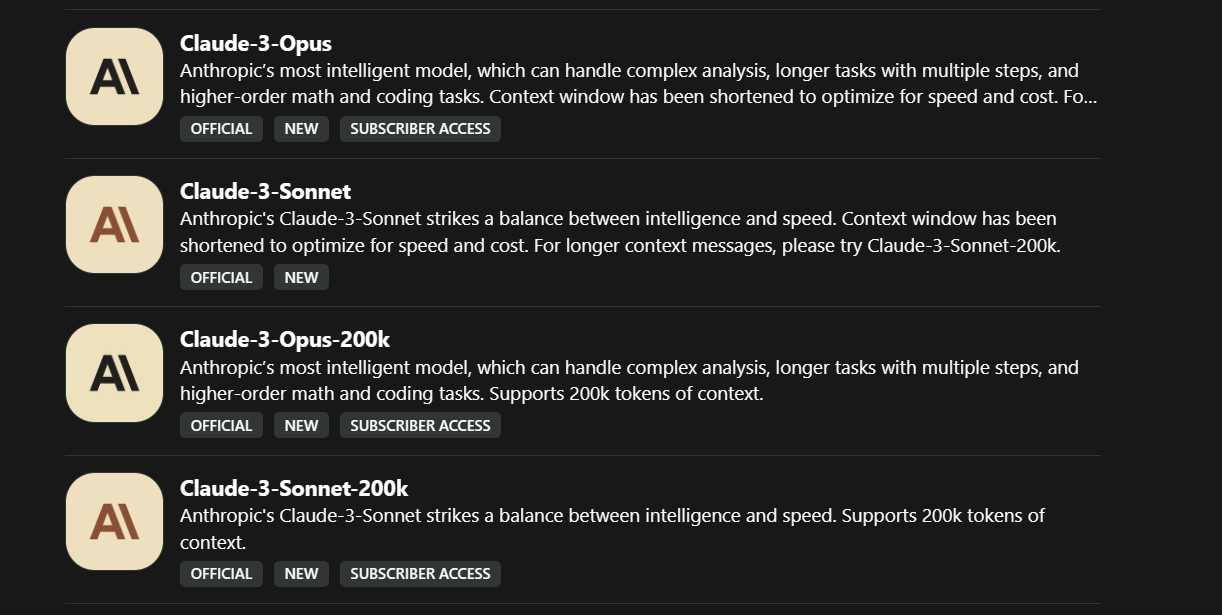This screenshot has height=615, width=1222.
Task: Click SUBSCRIBER ACCESS badge under Claude-3-Sonnet-200k
Action: (x=420, y=573)
